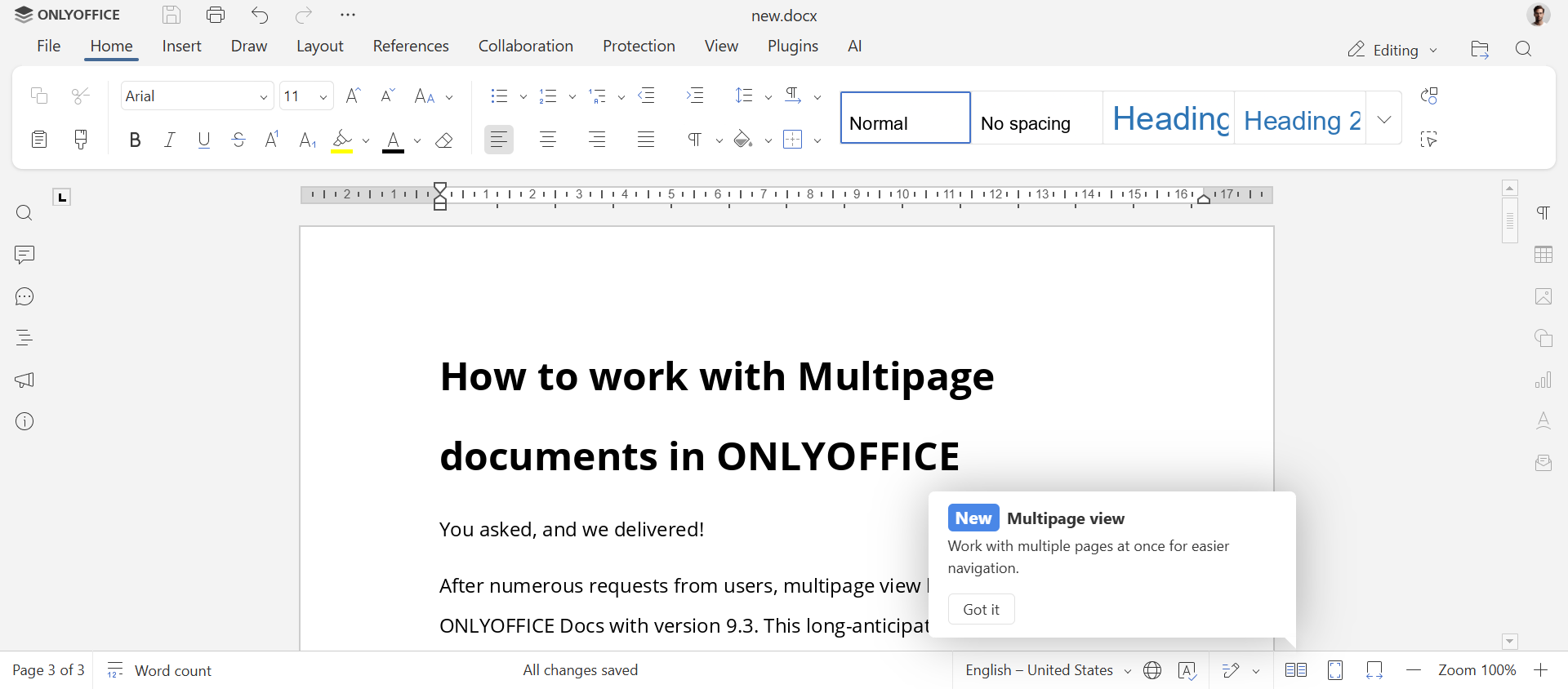Toggle Bold formatting

(135, 140)
